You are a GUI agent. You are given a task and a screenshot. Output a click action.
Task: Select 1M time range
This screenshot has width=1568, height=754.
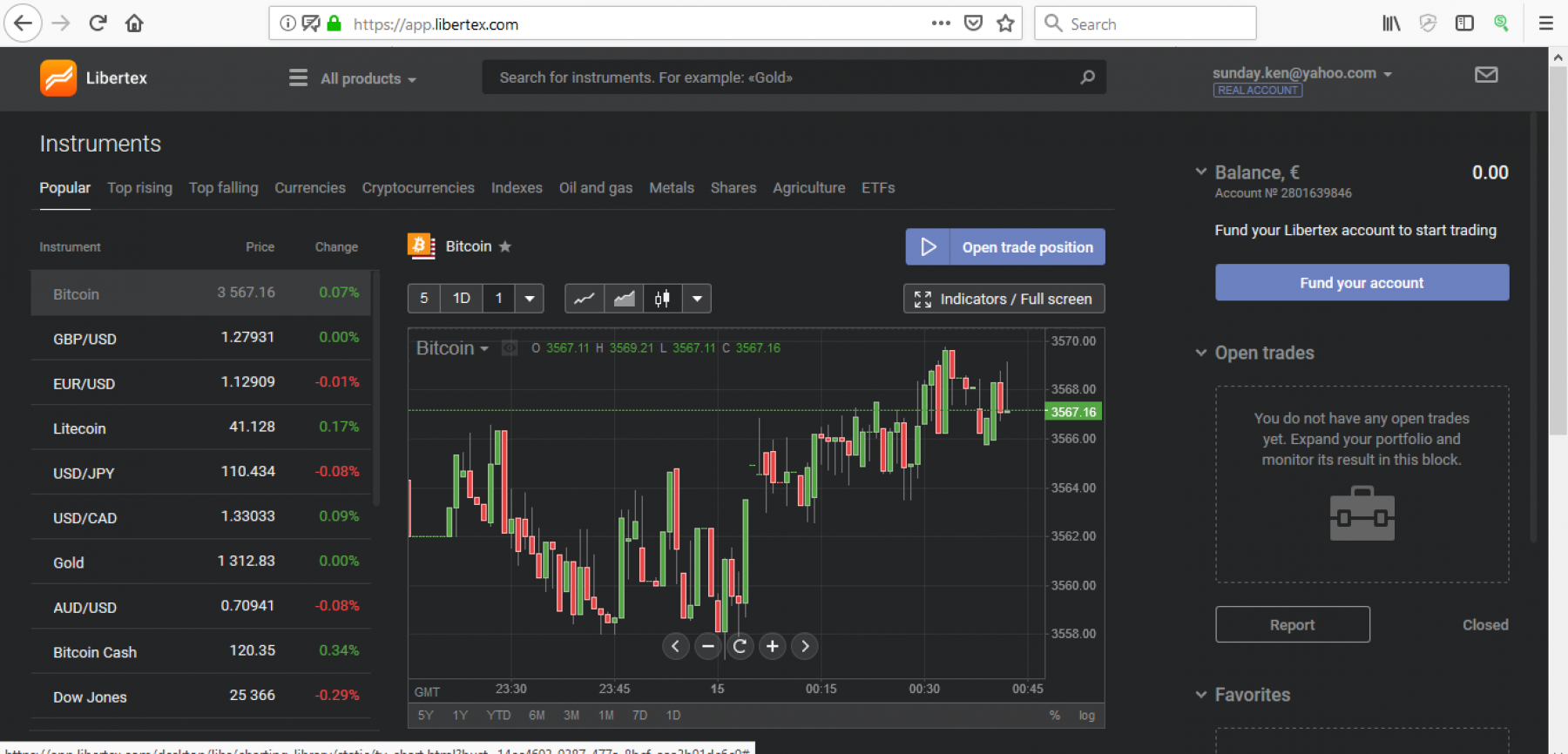click(606, 716)
